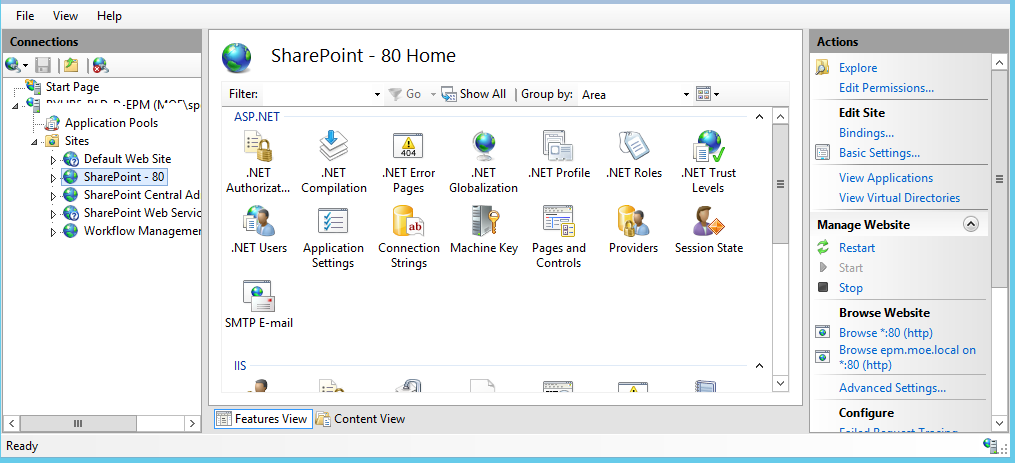This screenshot has width=1015, height=463.
Task: Click the Save icon in Connections toolbar
Action: pyautogui.click(x=43, y=65)
